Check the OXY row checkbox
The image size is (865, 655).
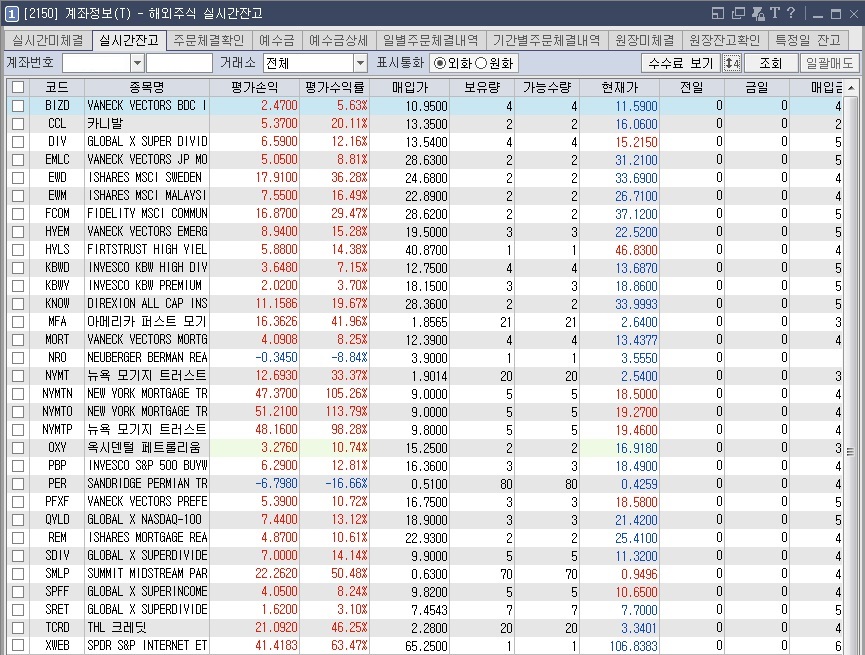[18, 448]
